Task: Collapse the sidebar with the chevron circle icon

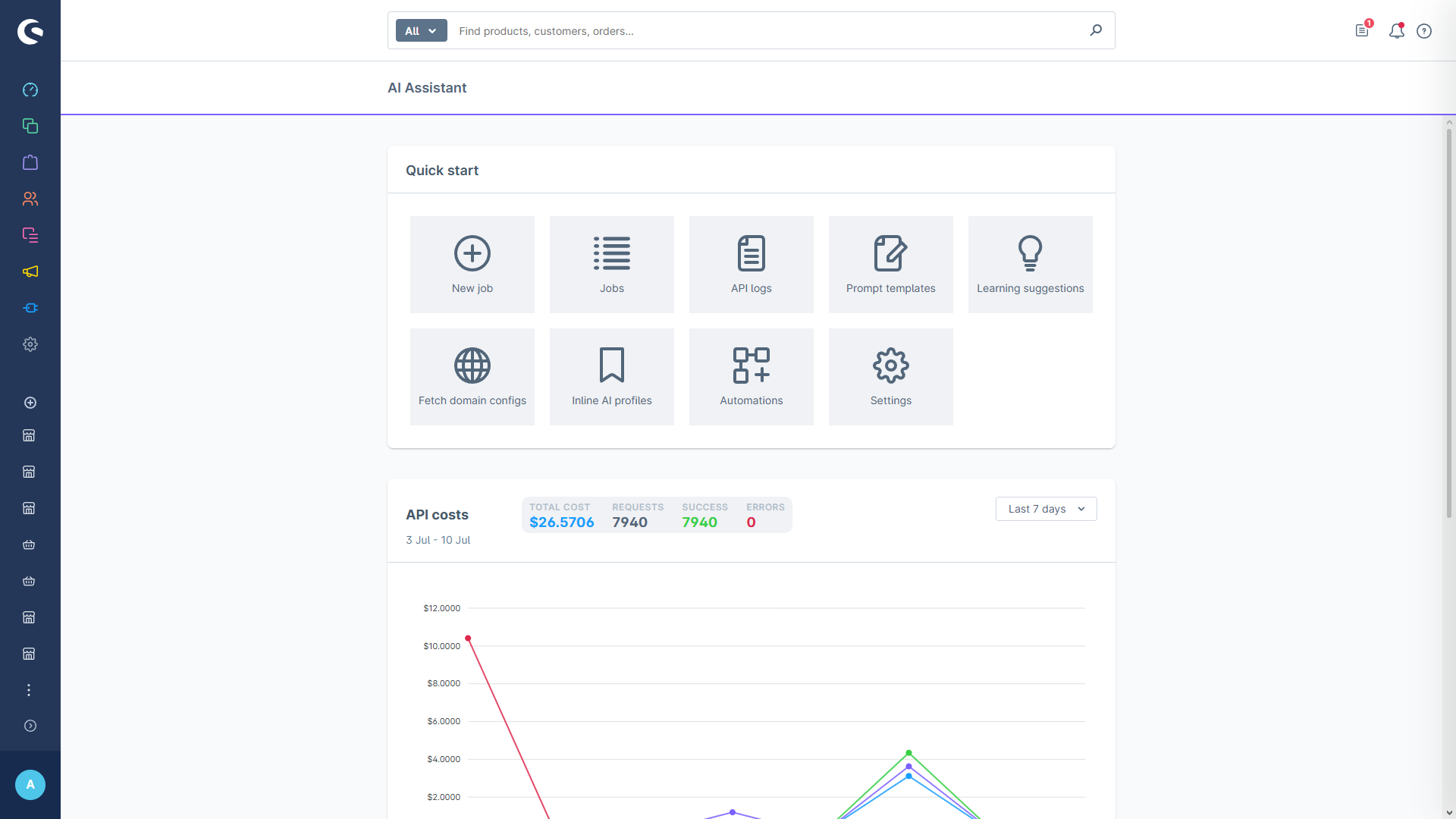Action: 30,726
